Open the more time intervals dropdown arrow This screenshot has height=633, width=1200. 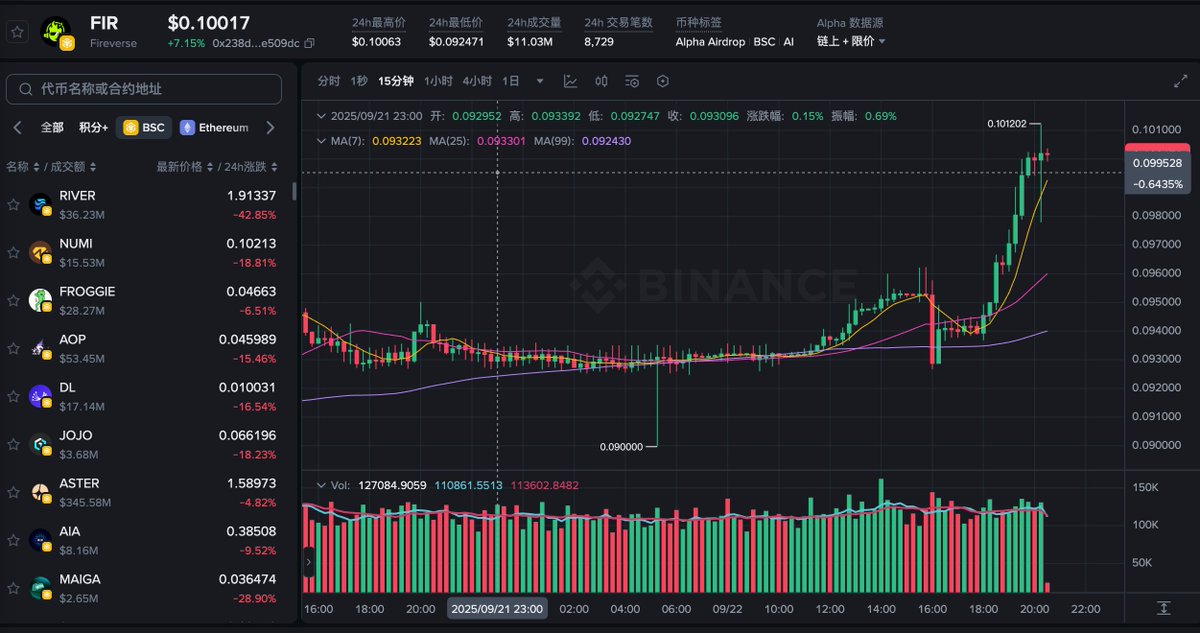click(540, 81)
